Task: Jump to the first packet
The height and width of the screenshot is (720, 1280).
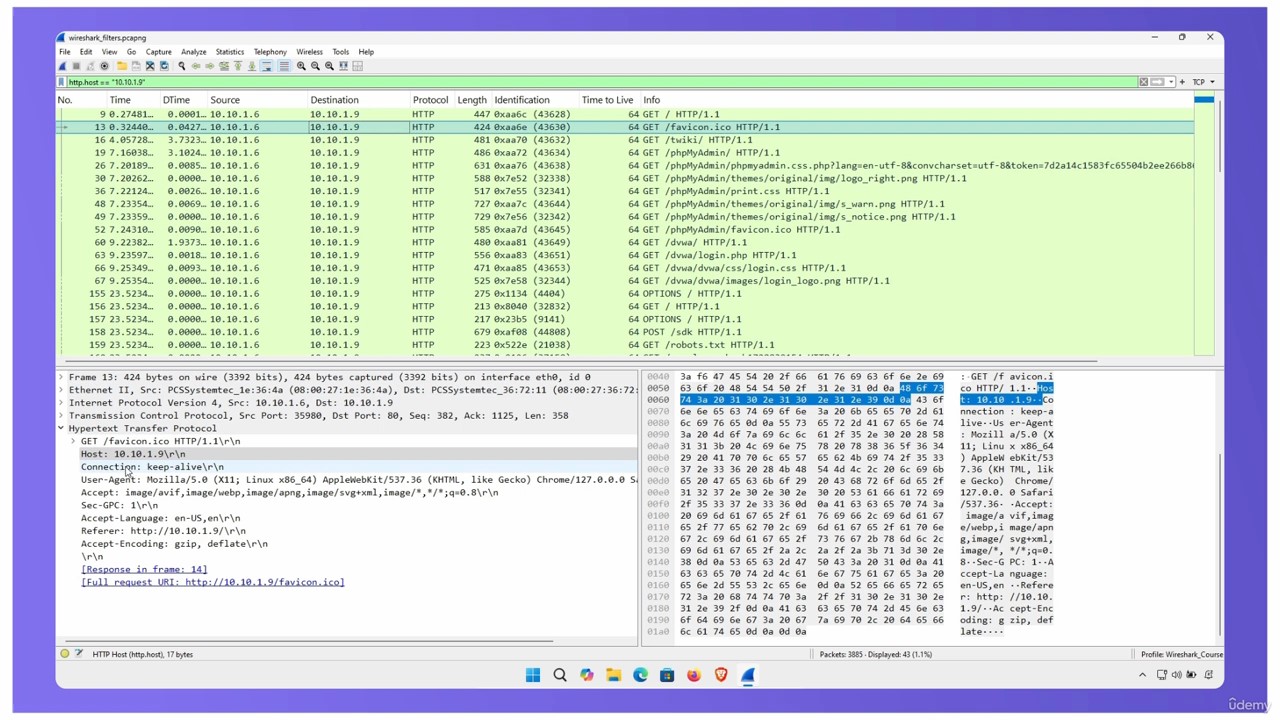Action: pos(238,66)
